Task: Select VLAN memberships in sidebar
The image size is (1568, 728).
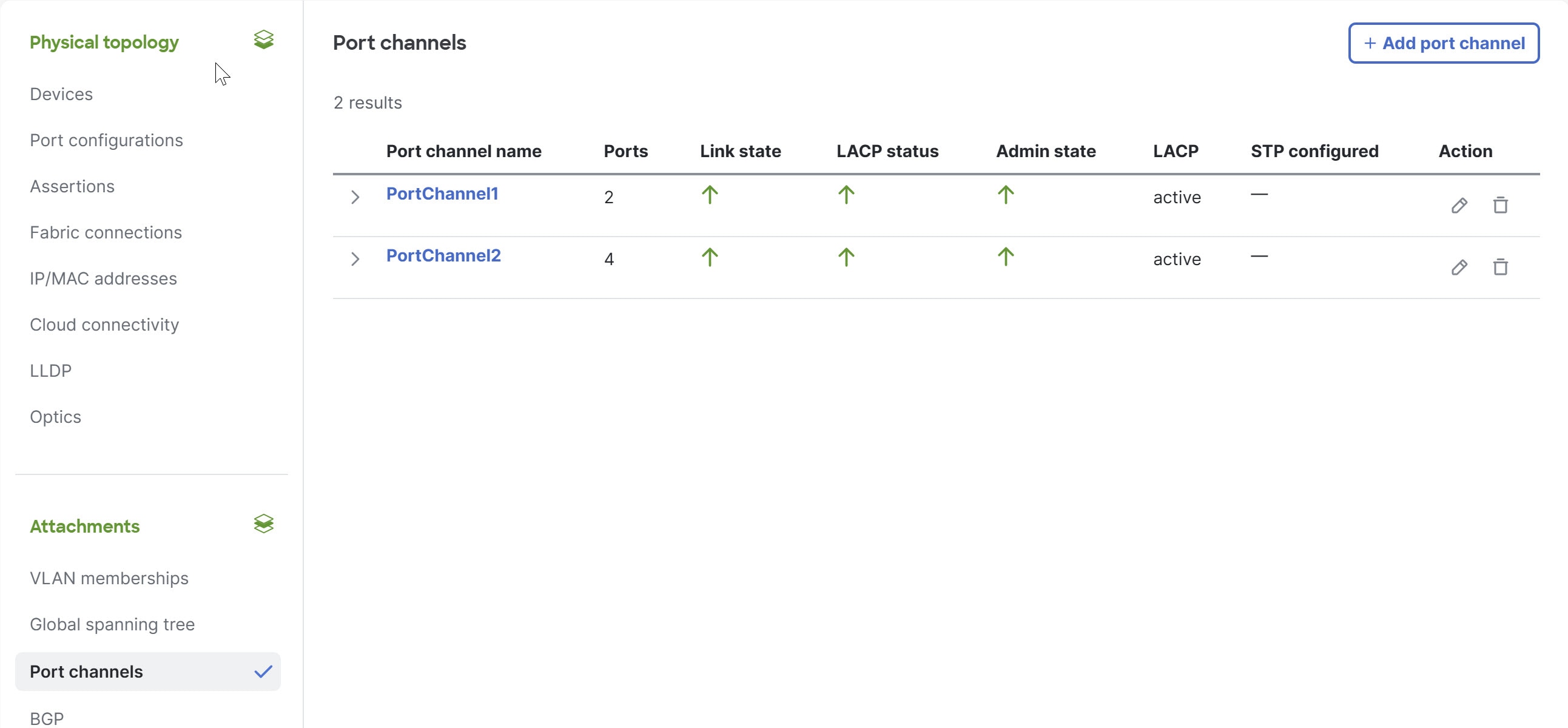Action: pyautogui.click(x=109, y=578)
